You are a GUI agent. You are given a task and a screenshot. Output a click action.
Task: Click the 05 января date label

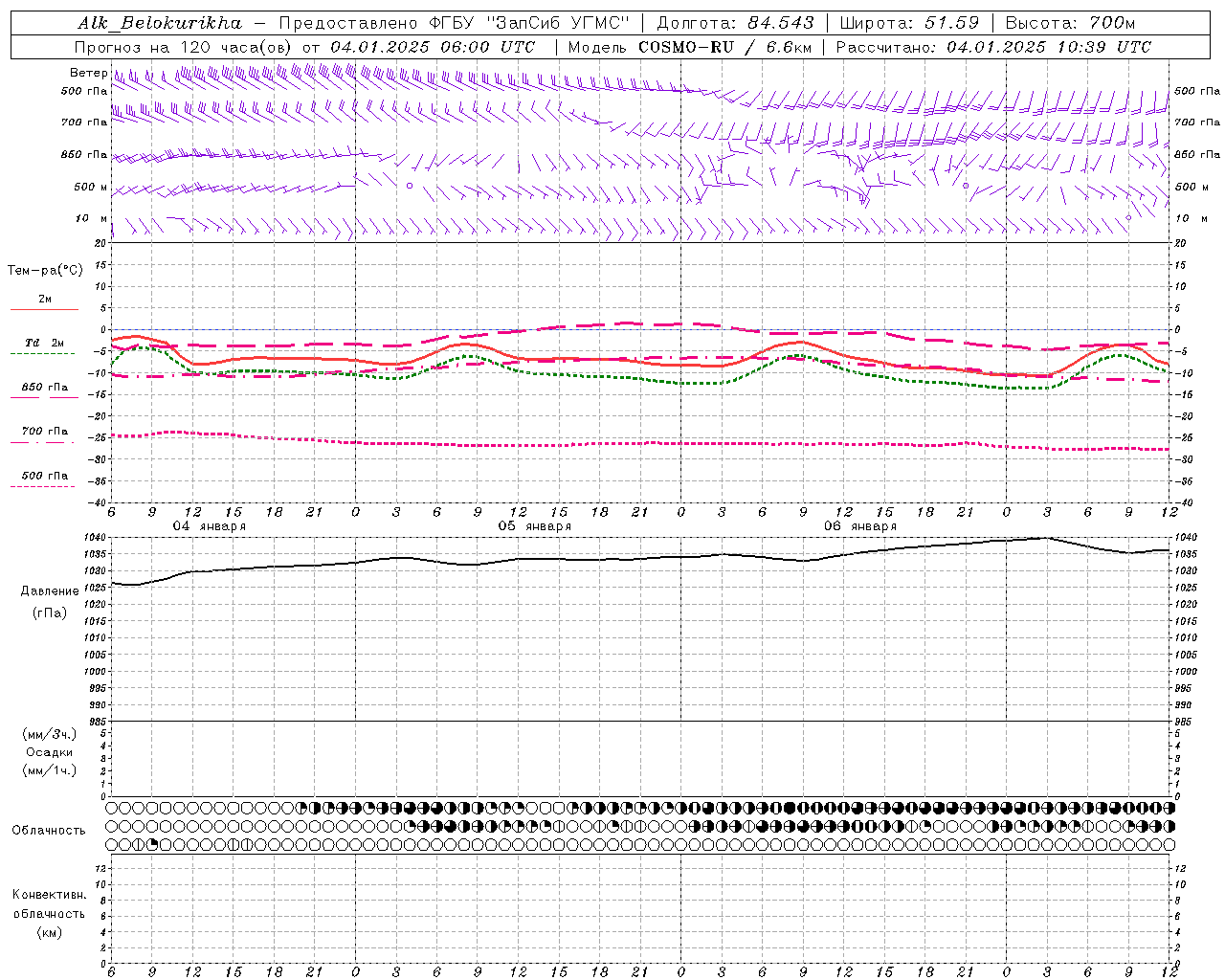[x=534, y=526]
